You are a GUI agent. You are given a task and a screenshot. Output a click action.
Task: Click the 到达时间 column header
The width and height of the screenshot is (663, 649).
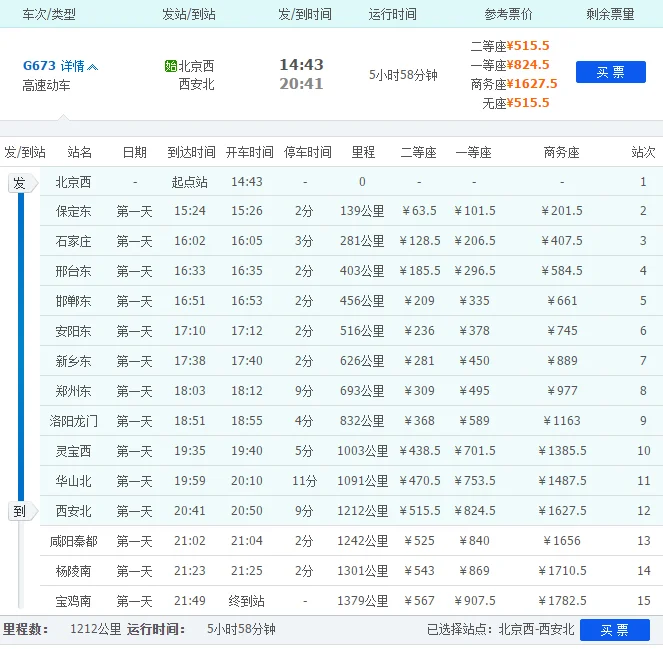[x=192, y=152]
